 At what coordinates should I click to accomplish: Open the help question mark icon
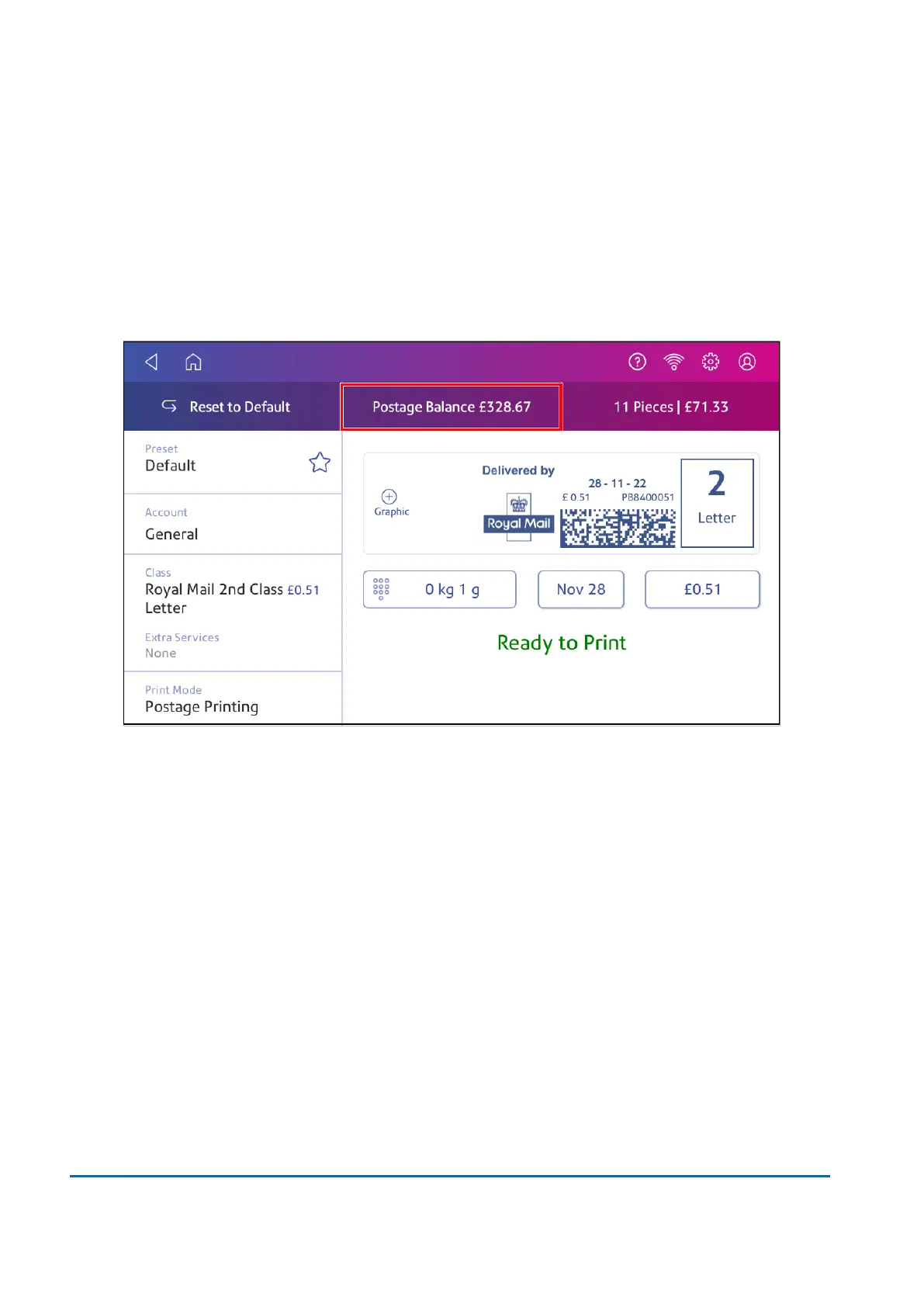637,362
